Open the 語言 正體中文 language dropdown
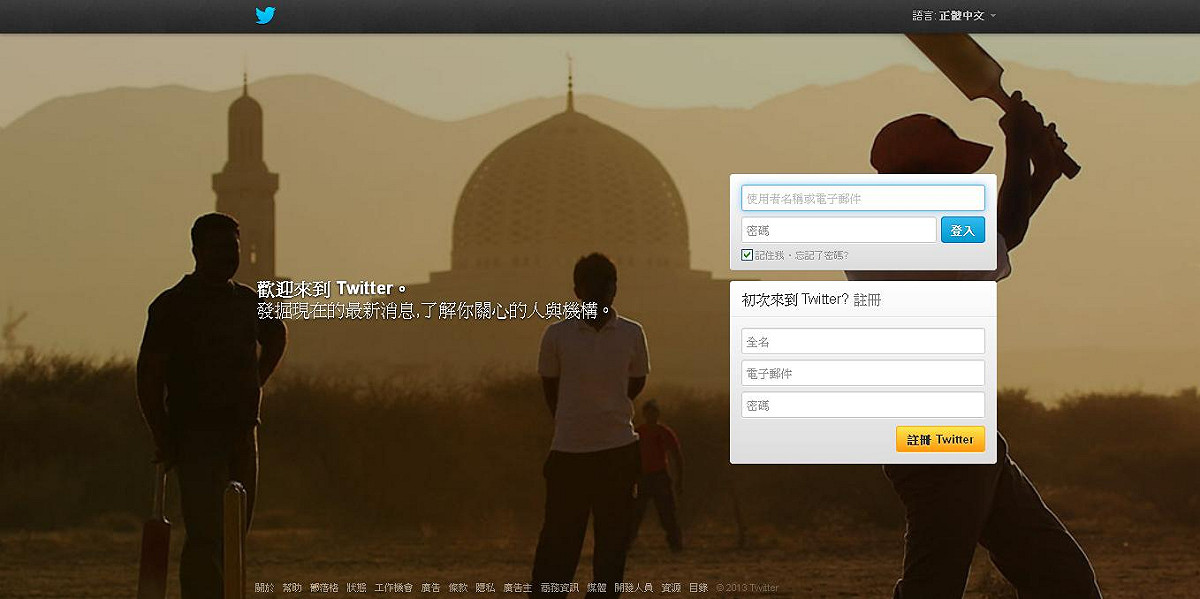 [954, 16]
